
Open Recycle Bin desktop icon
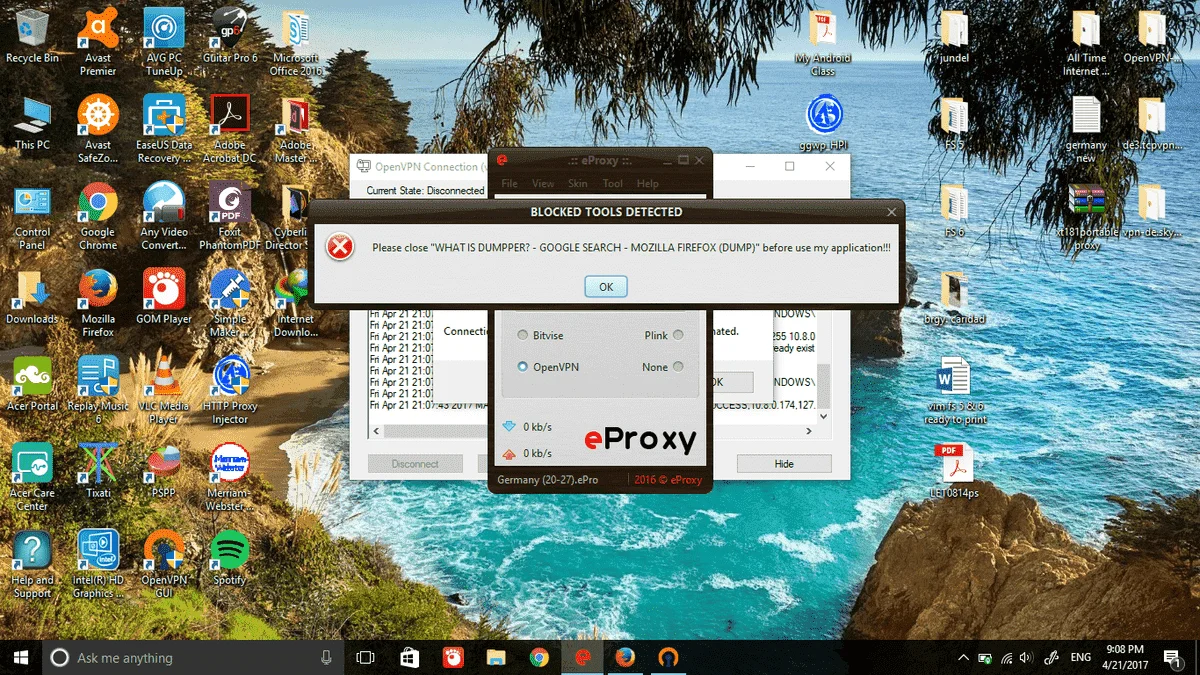point(32,36)
